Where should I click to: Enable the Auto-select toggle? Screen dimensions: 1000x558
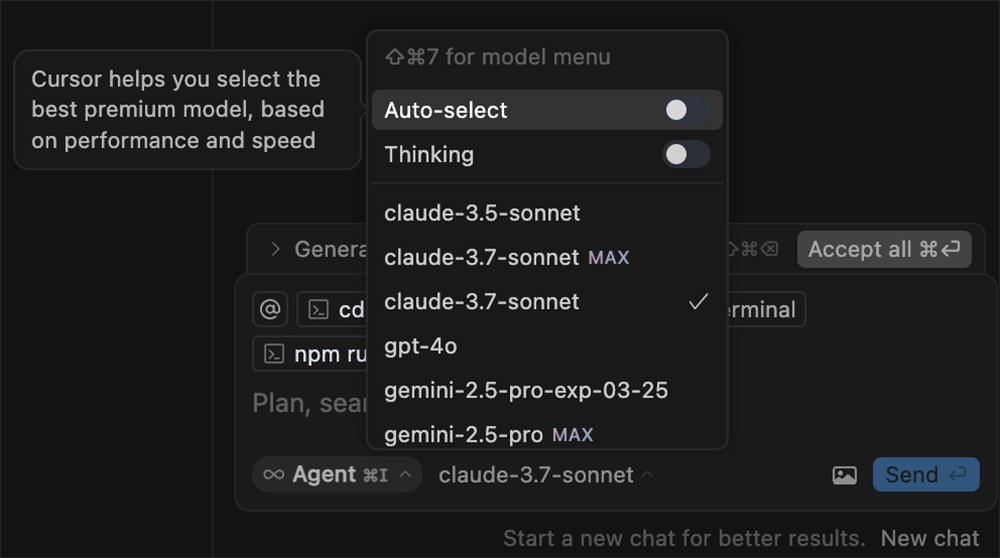coord(686,110)
